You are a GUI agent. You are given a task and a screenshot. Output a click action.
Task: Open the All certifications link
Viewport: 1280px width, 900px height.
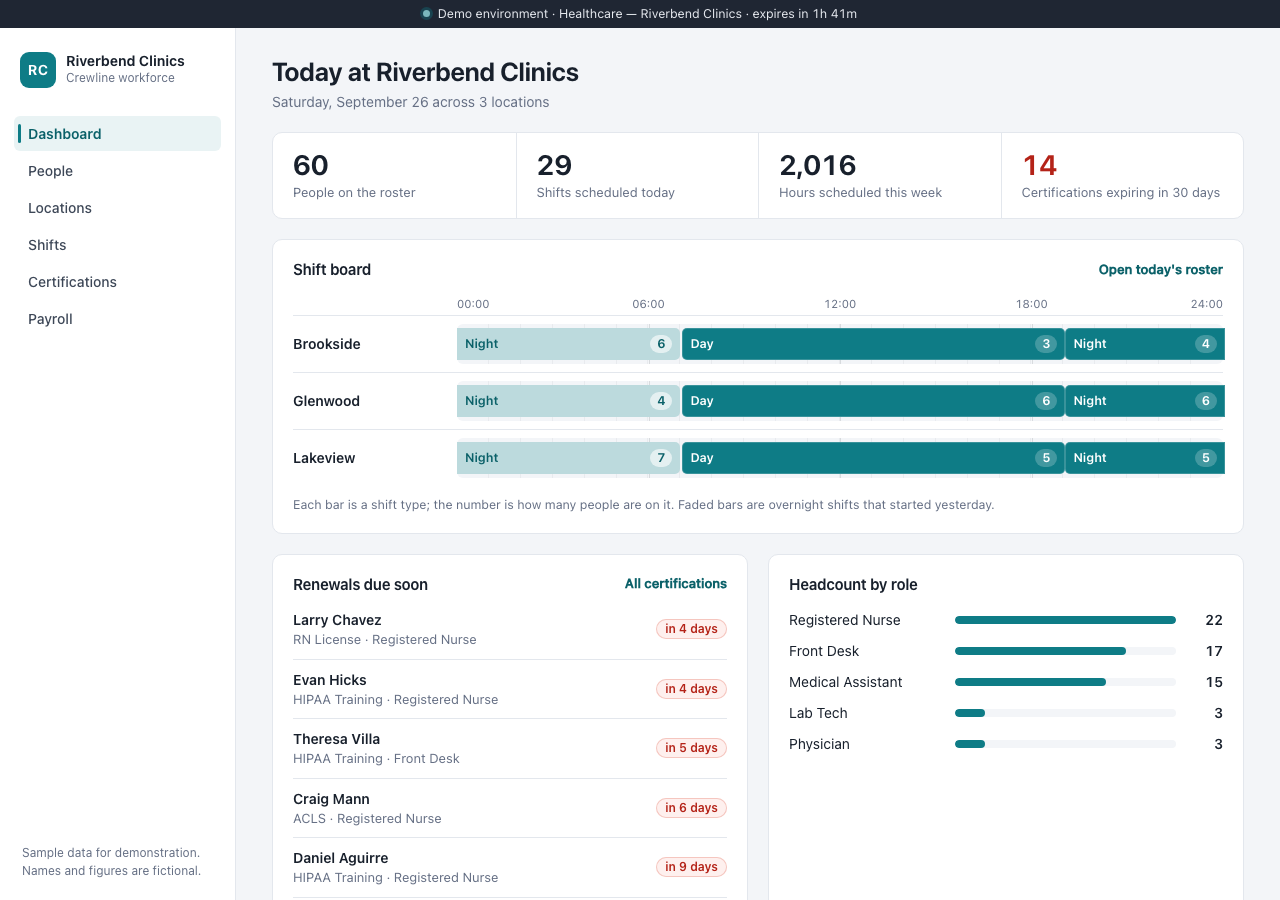pyautogui.click(x=676, y=584)
